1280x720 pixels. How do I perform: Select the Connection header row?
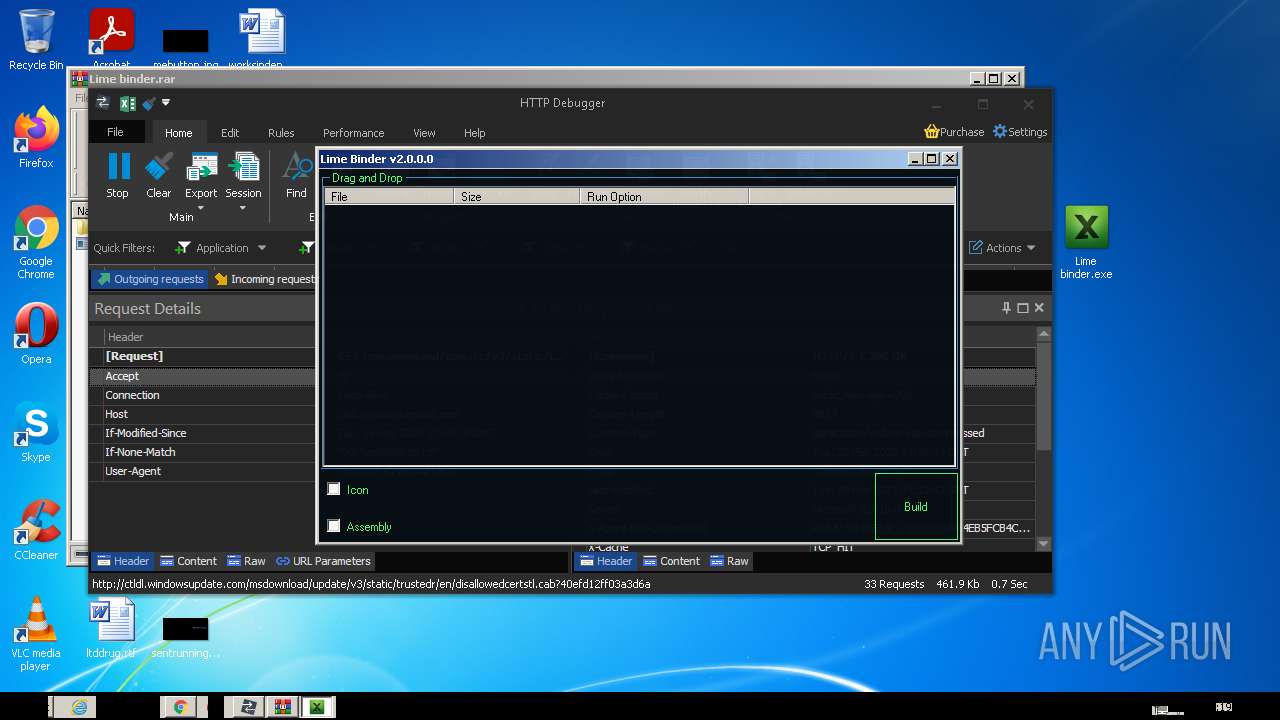203,395
